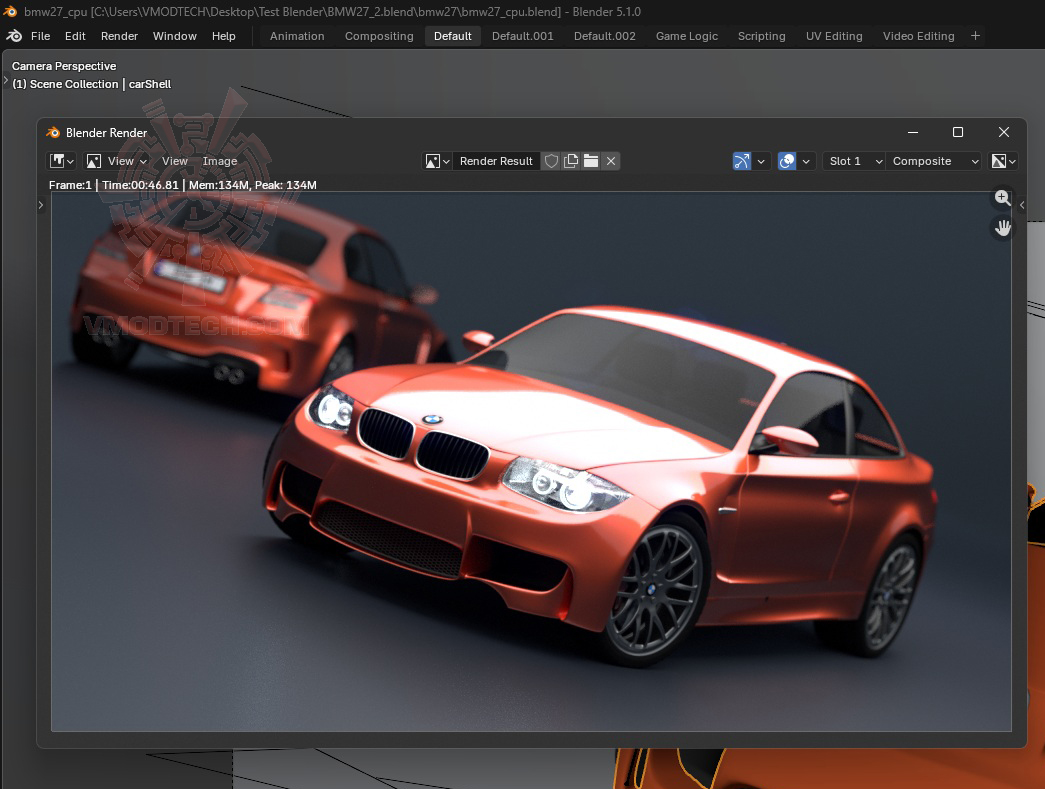The width and height of the screenshot is (1045, 789).
Task: Open the image editor mode View dropdown
Action: point(117,161)
